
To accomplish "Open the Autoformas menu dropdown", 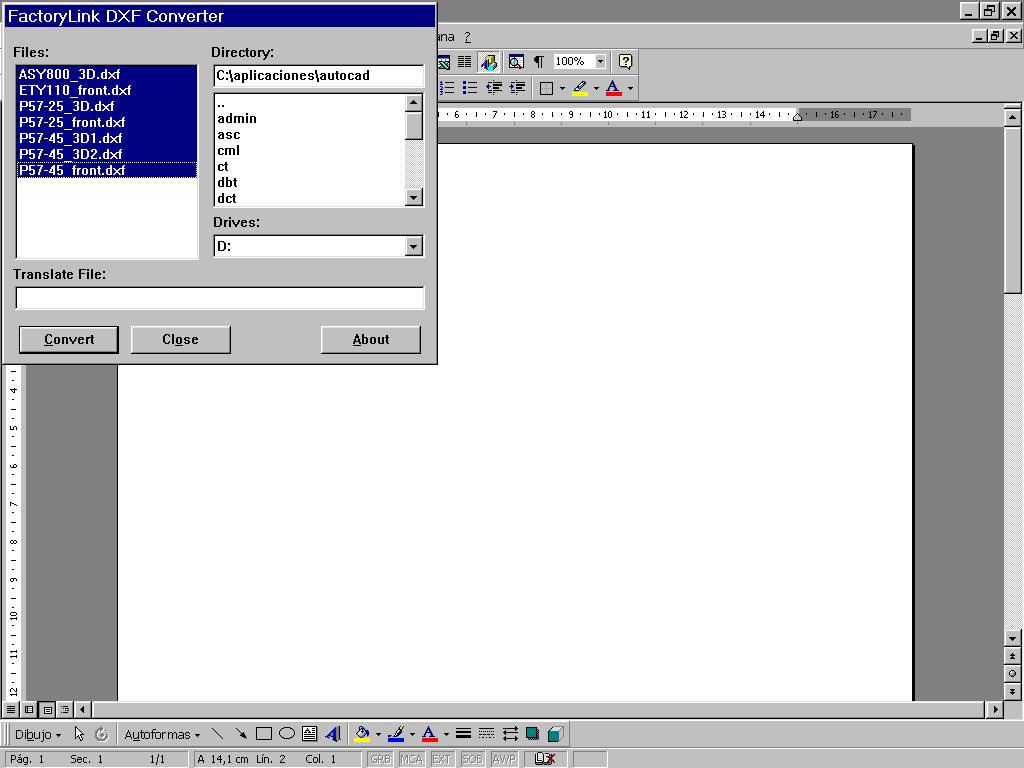I will 162,734.
